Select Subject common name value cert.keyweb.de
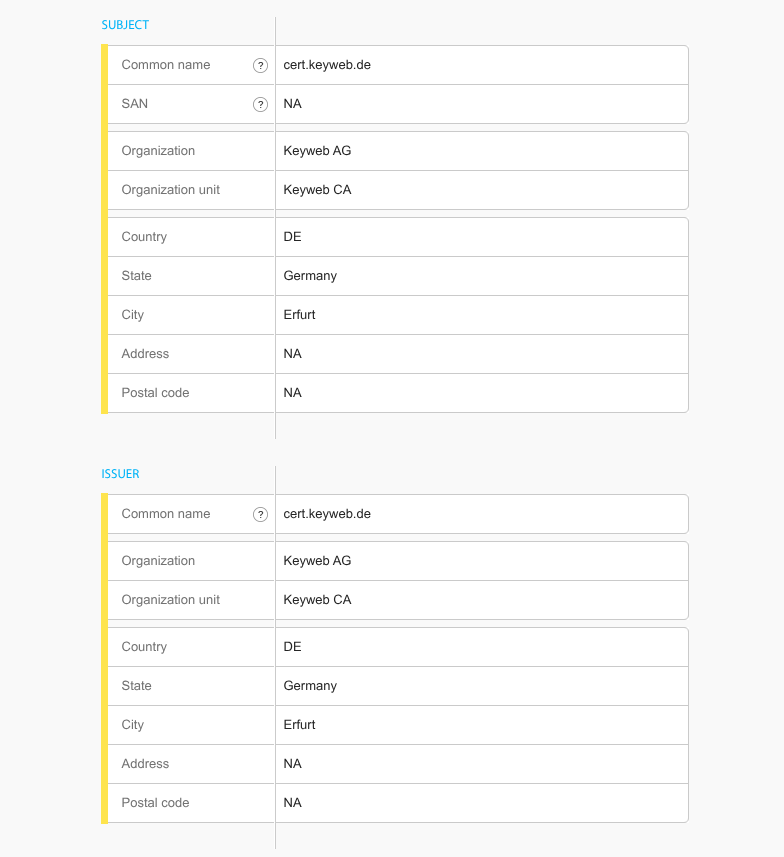 tap(327, 65)
